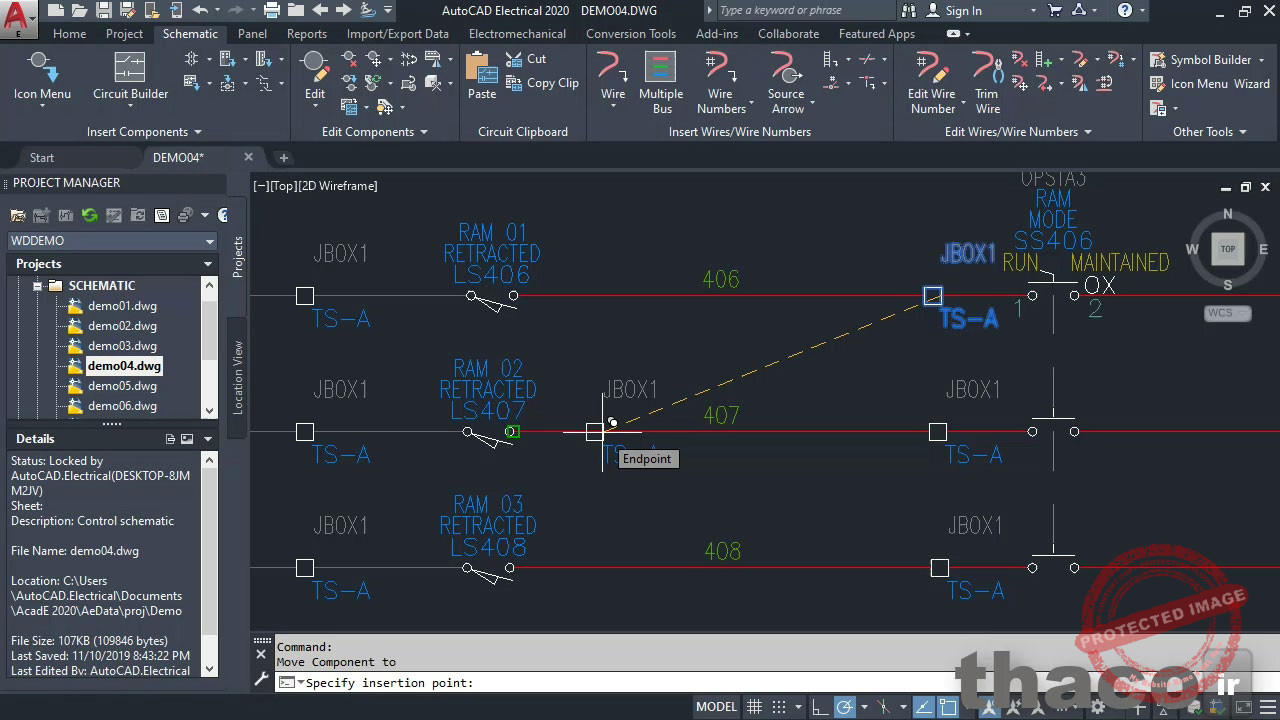The height and width of the screenshot is (720, 1280).
Task: Click Copy Clip button
Action: point(542,83)
